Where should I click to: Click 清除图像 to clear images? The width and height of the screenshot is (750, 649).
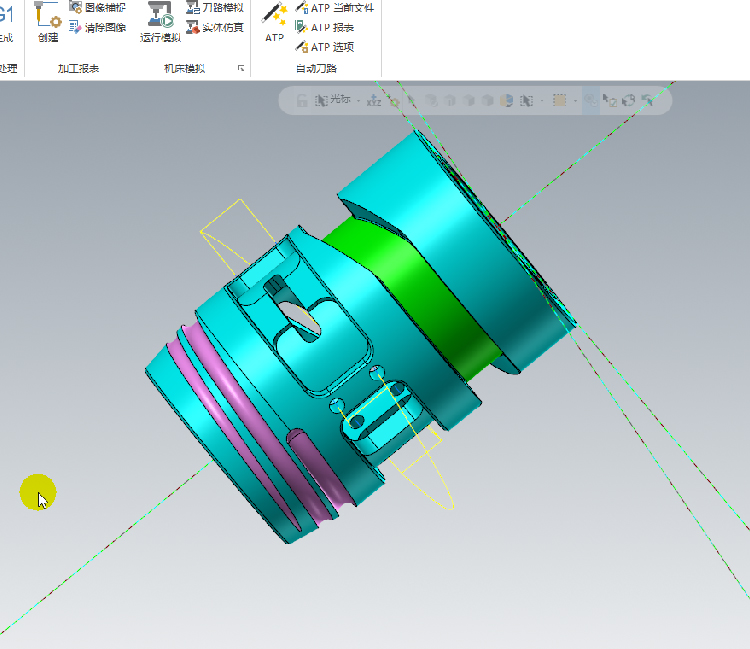pos(98,27)
